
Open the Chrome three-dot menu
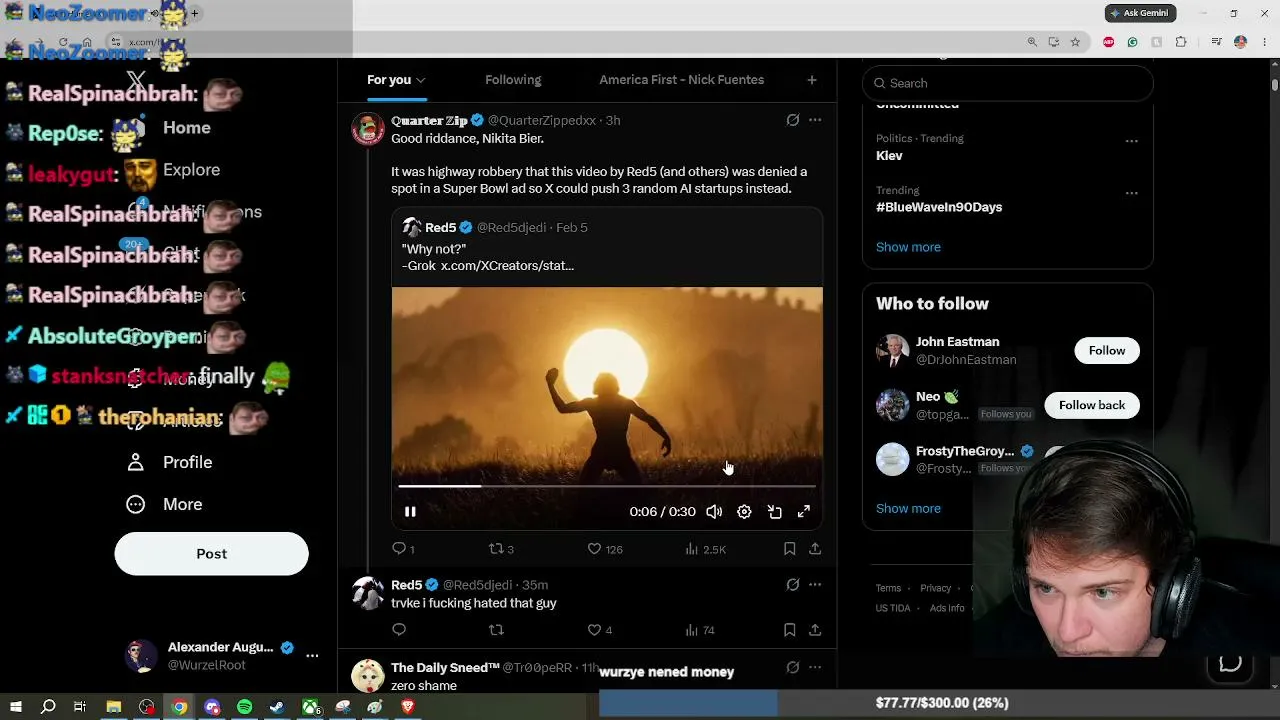pyautogui.click(x=1263, y=42)
